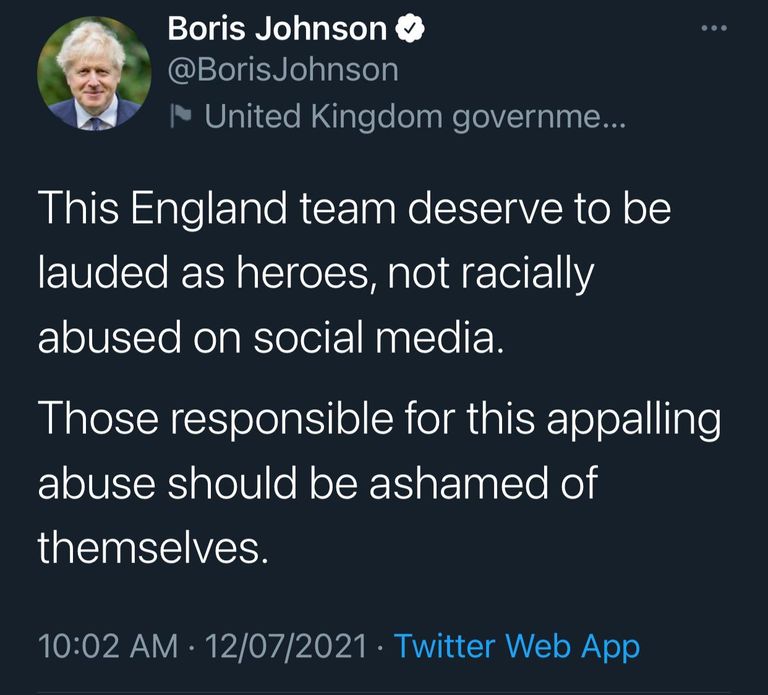Click the "Boris Johnson" display name
This screenshot has height=695, width=768.
(277, 30)
